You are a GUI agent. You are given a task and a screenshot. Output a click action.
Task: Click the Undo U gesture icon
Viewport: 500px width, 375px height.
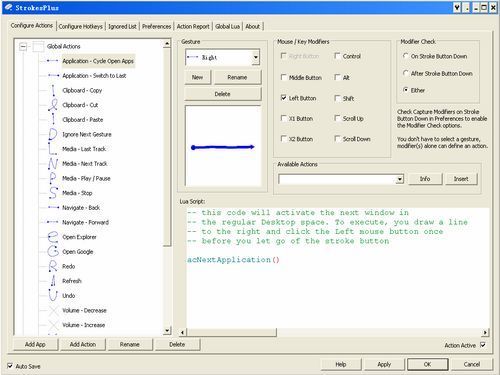(x=53, y=295)
